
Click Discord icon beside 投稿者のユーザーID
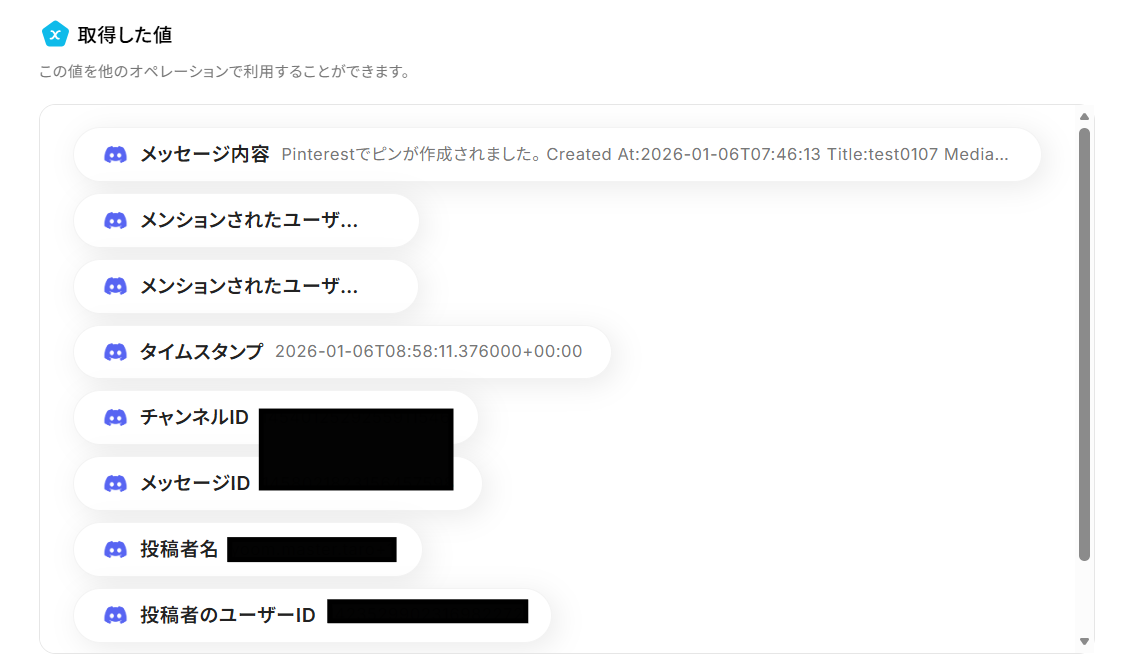115,615
